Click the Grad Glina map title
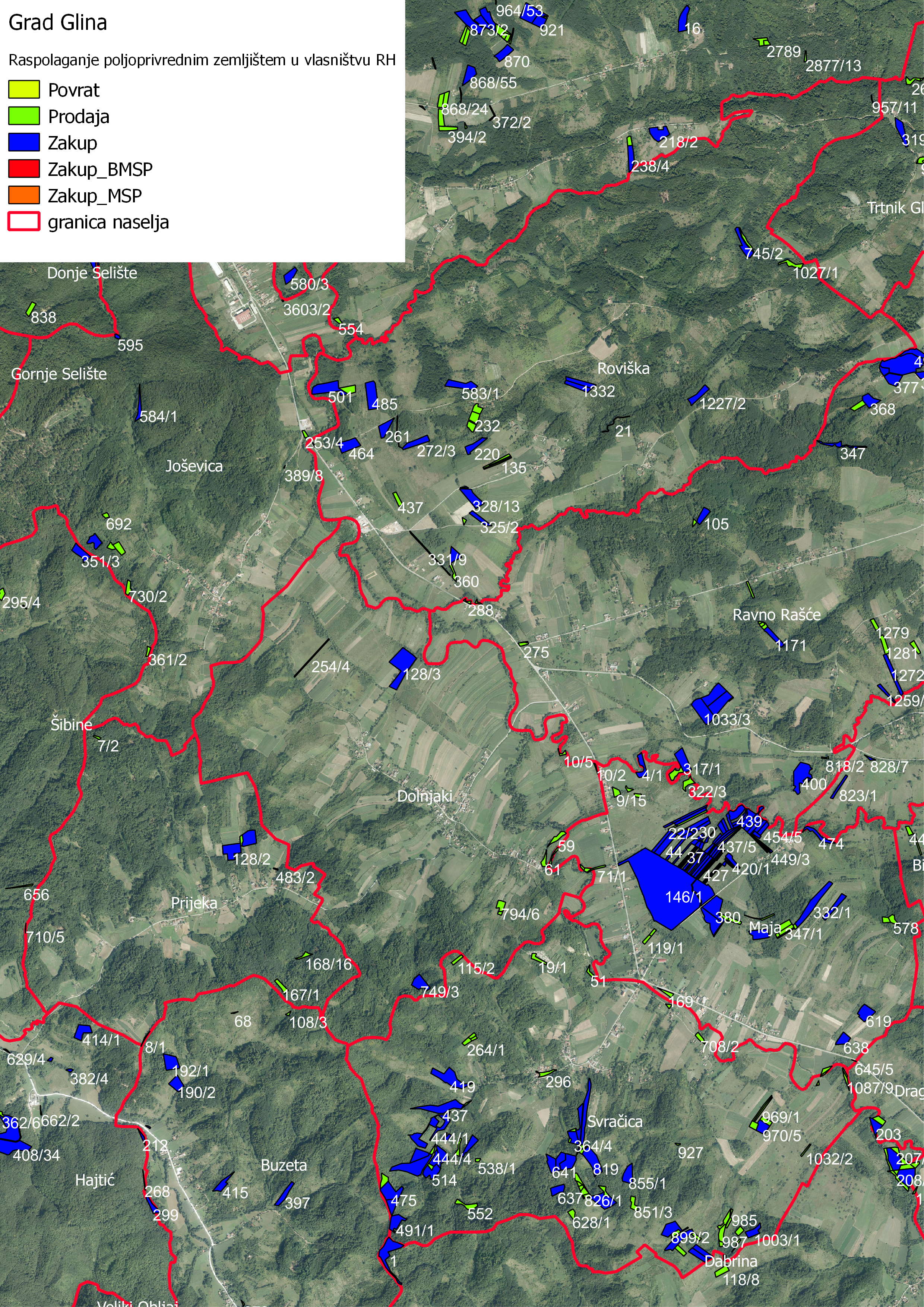The width and height of the screenshot is (924, 1307). (57, 23)
